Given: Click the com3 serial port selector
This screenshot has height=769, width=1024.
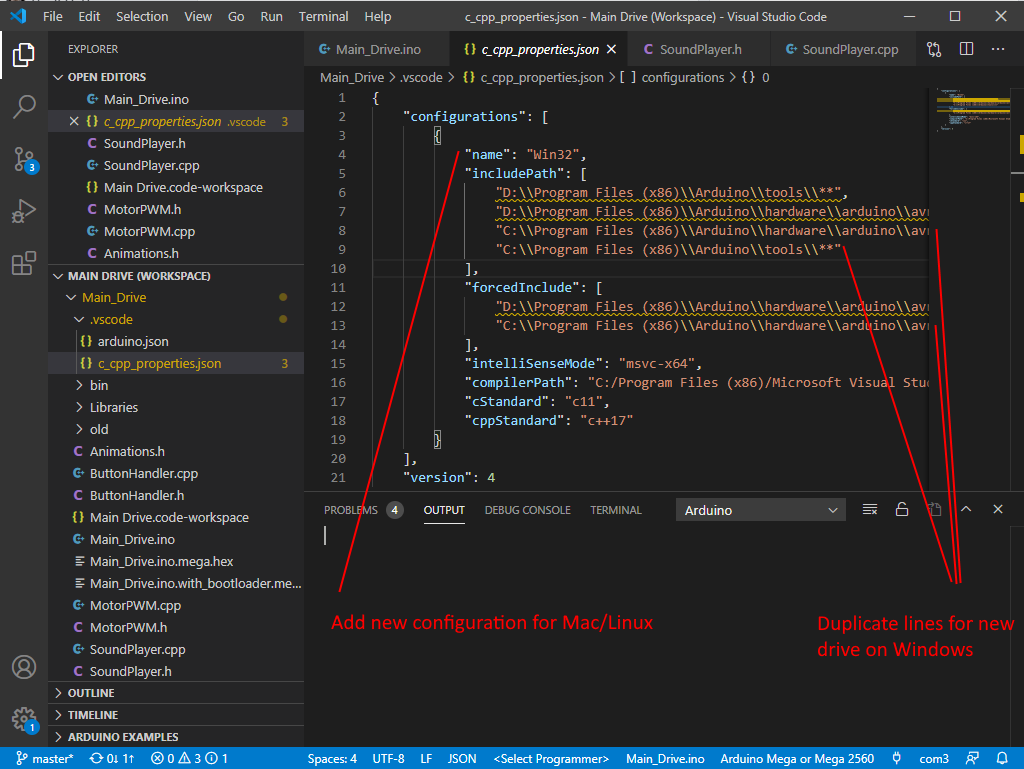Looking at the screenshot, I should tap(934, 759).
